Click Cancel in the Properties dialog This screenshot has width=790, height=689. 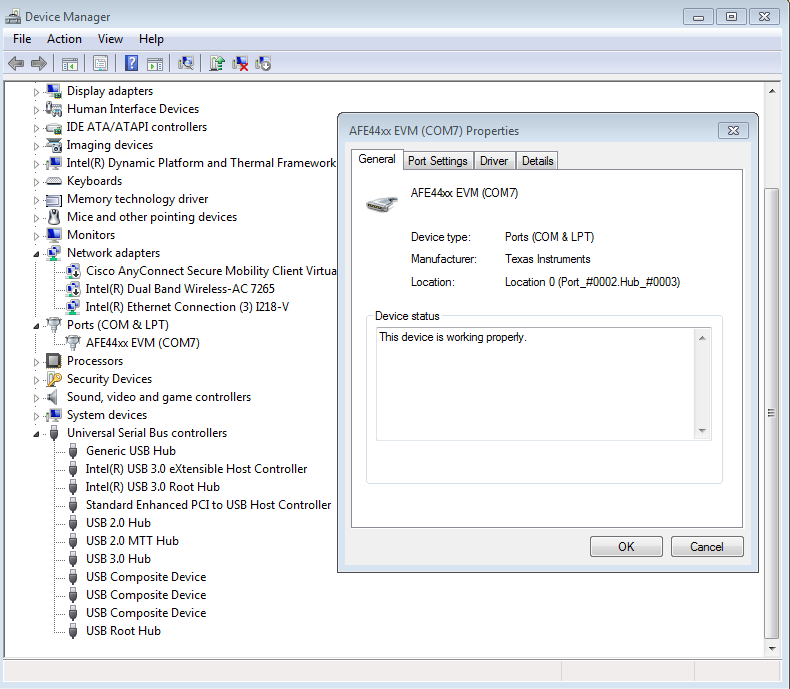707,546
